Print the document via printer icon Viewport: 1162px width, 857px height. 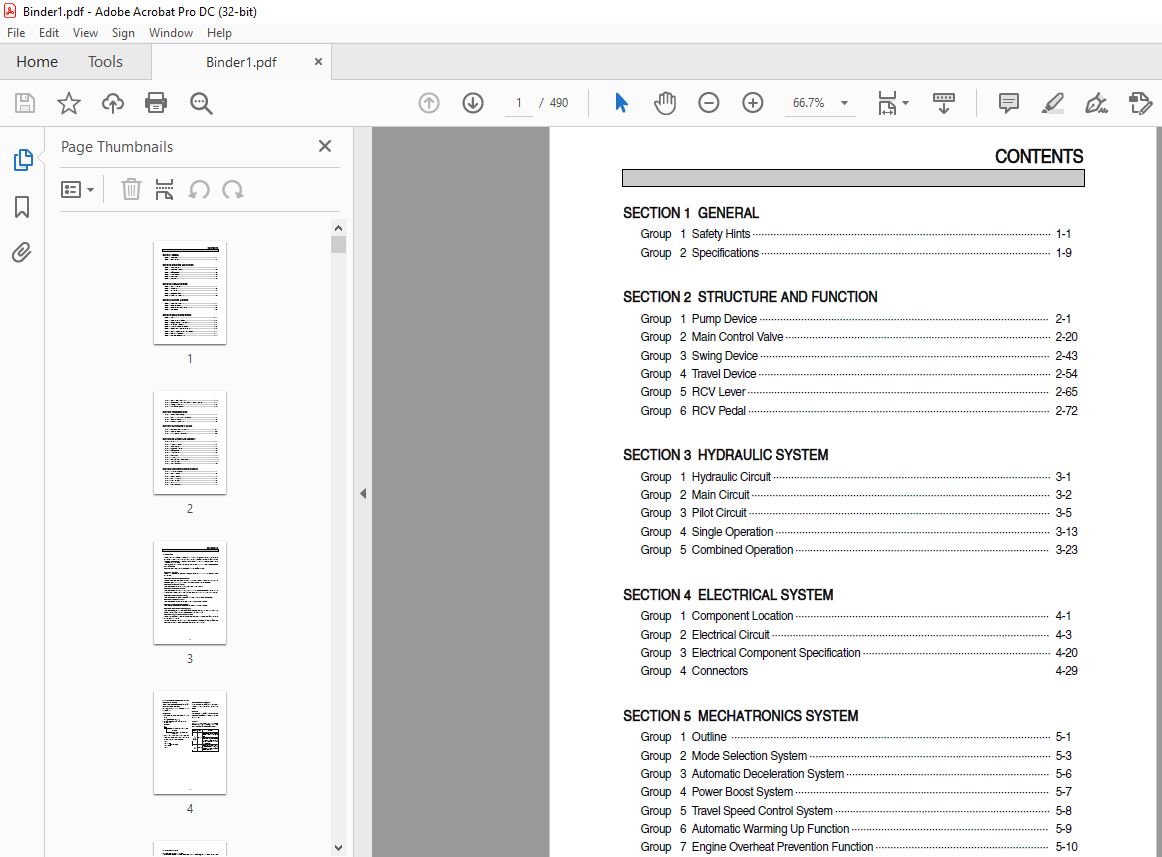pyautogui.click(x=156, y=103)
